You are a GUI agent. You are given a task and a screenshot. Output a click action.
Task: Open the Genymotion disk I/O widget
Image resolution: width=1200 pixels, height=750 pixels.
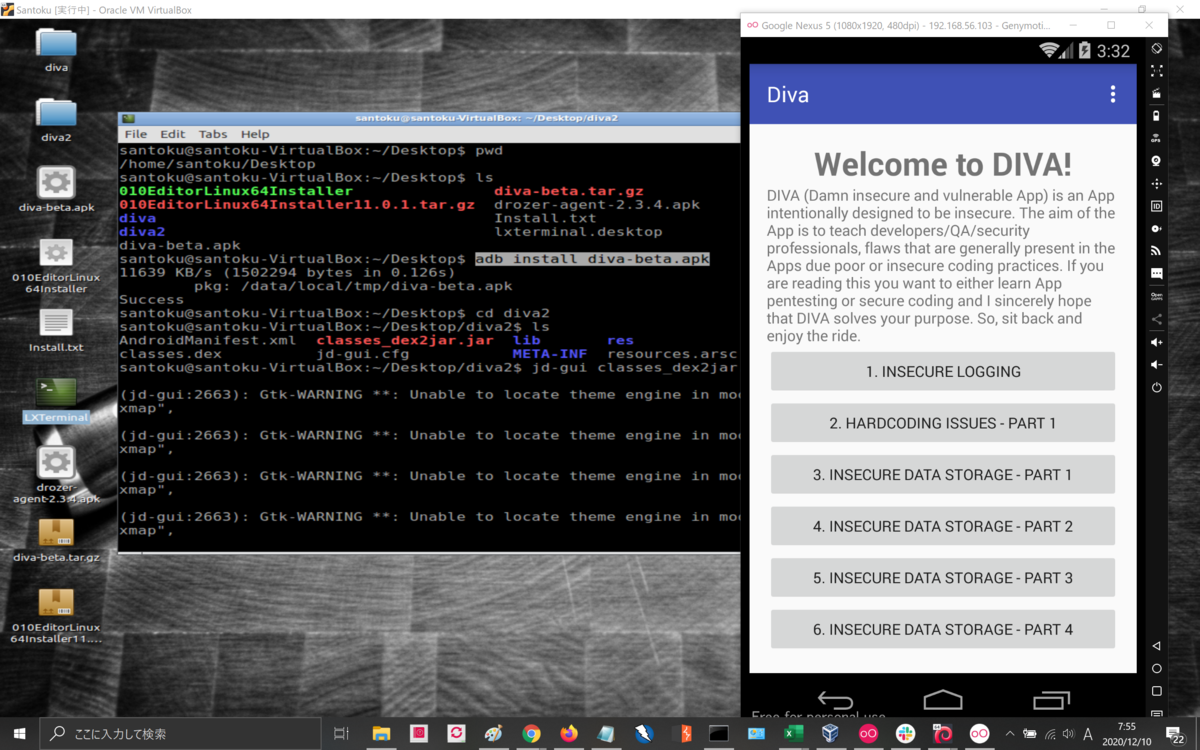tap(1156, 229)
